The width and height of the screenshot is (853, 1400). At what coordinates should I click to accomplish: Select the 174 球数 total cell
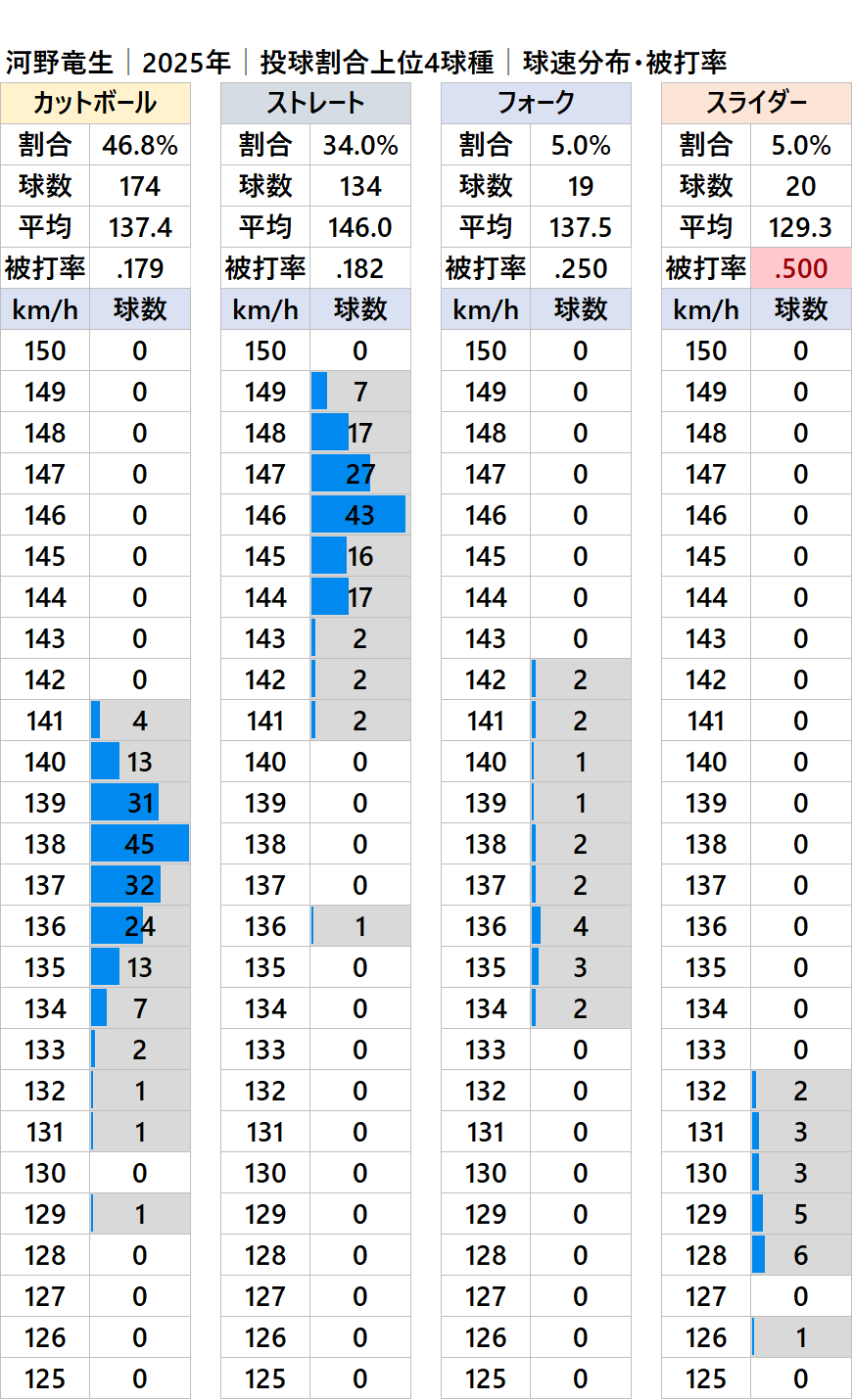(x=140, y=187)
